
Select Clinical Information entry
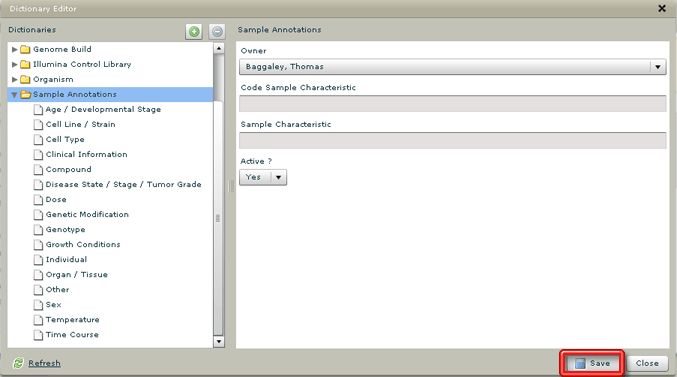tap(86, 154)
